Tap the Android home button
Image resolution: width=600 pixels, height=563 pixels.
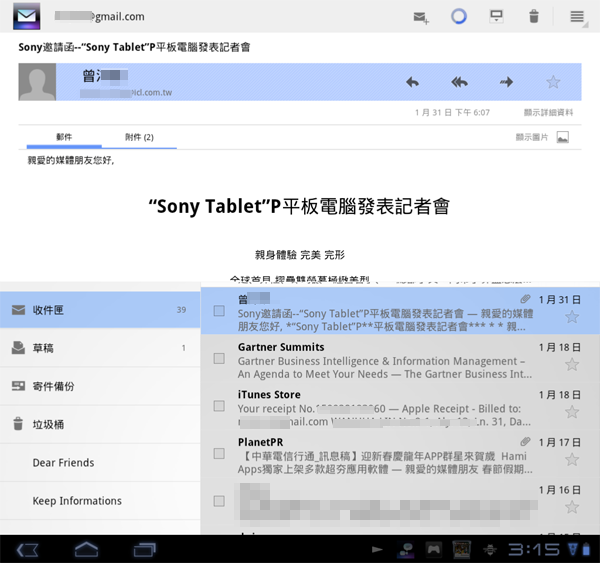86,550
